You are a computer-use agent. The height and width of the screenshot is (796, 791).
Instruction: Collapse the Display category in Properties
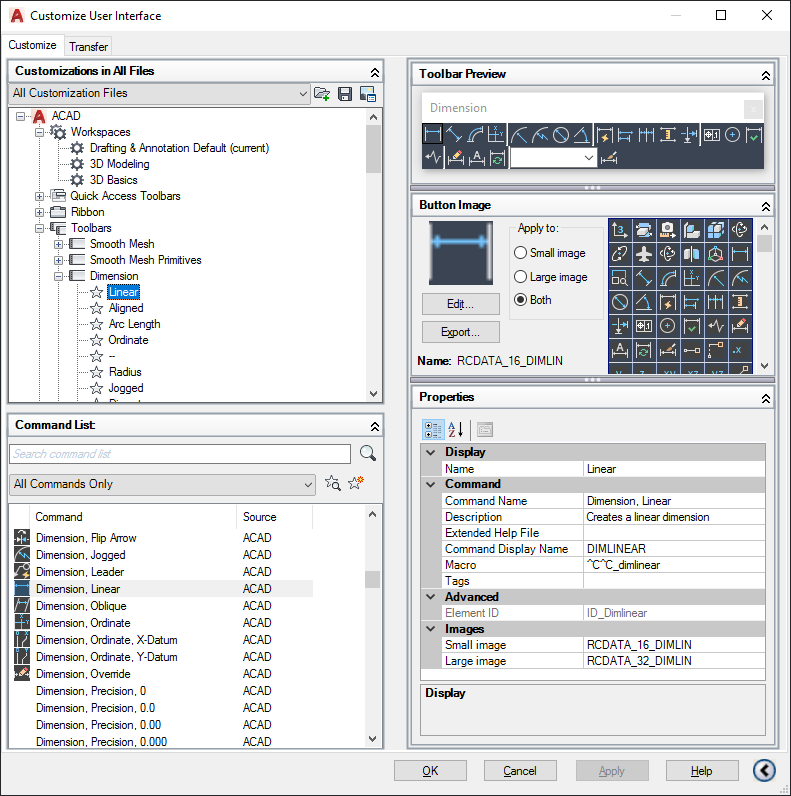click(431, 452)
